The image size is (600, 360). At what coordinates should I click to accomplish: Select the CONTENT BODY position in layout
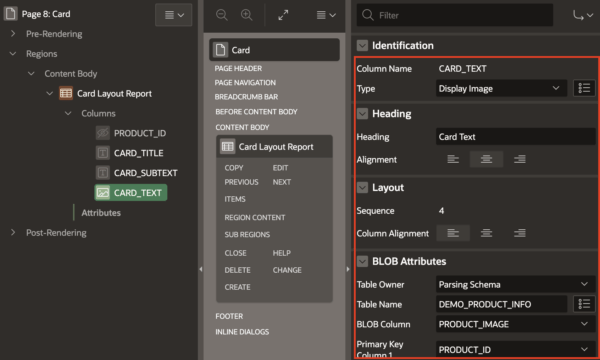[242, 127]
